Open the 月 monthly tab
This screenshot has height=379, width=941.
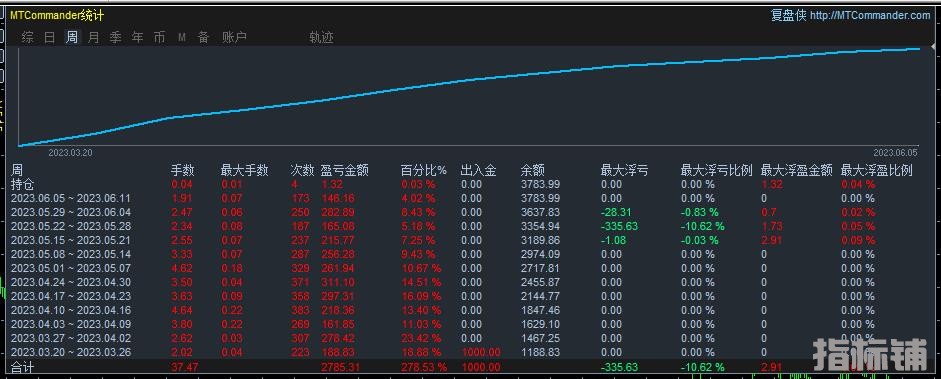click(x=94, y=38)
